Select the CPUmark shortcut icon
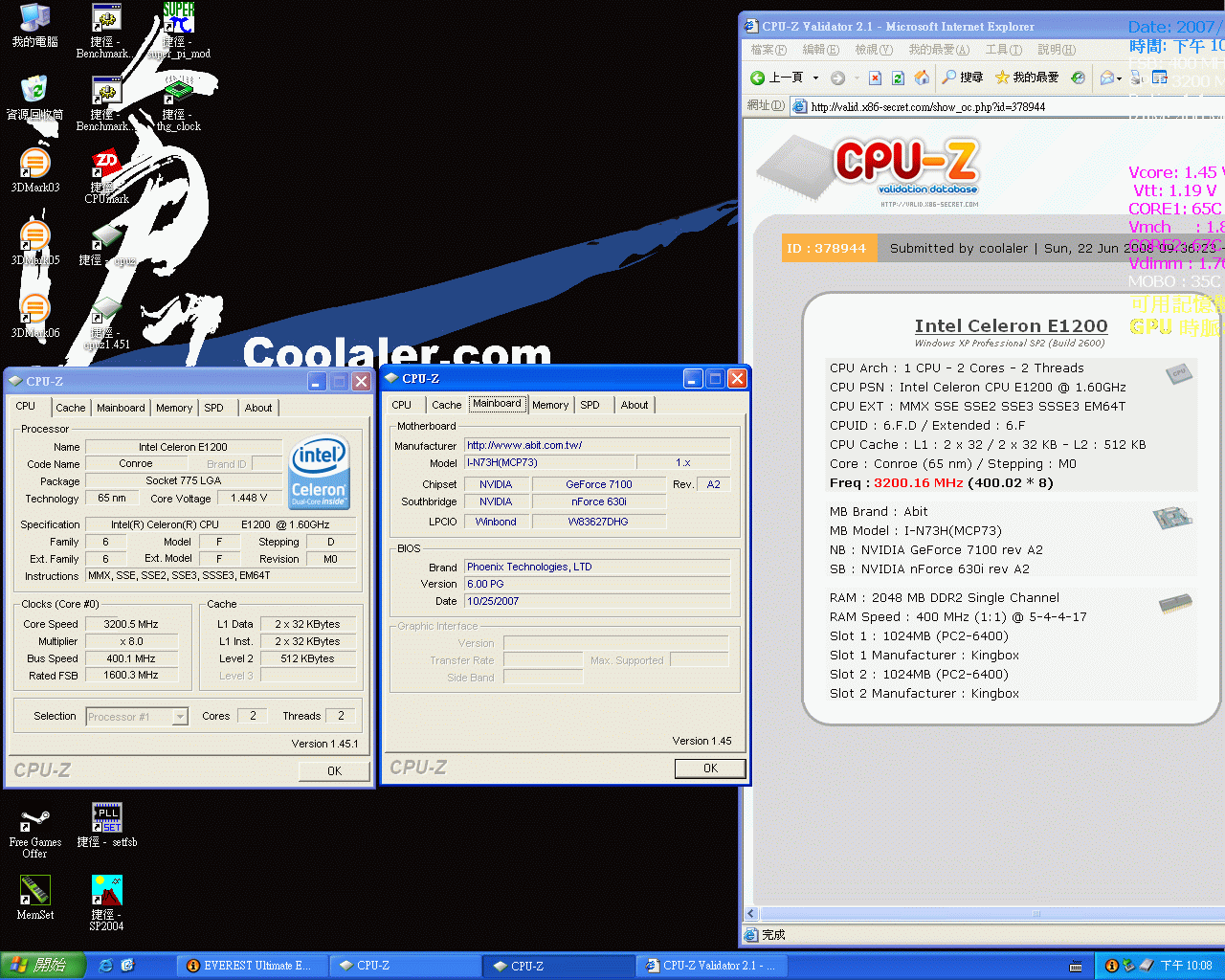 (x=106, y=177)
